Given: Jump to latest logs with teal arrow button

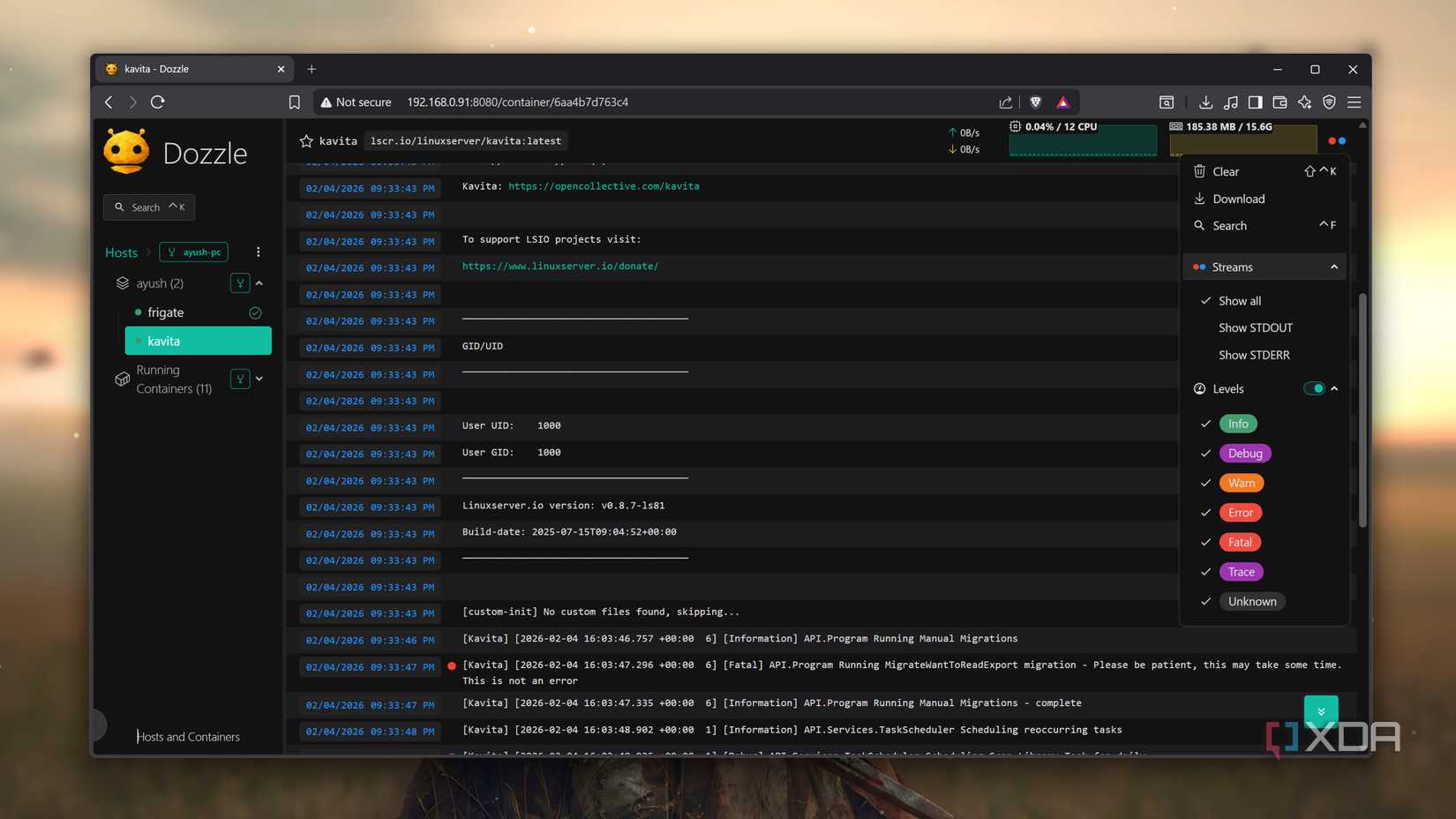Looking at the screenshot, I should pyautogui.click(x=1321, y=711).
